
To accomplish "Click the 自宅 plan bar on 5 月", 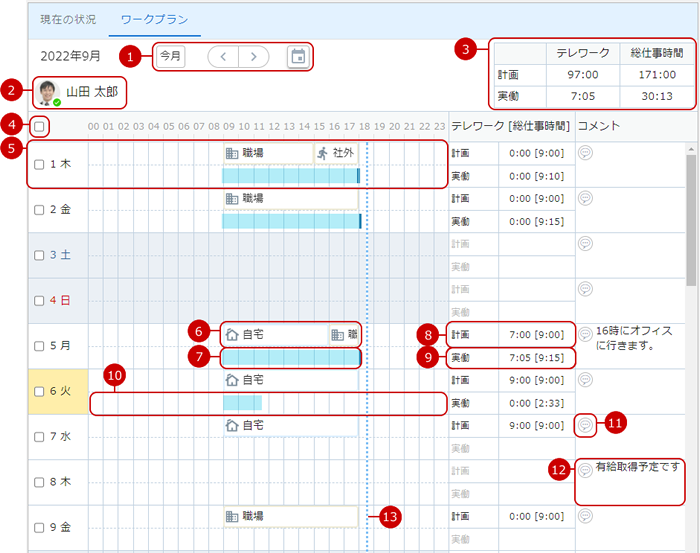I will click(272, 334).
